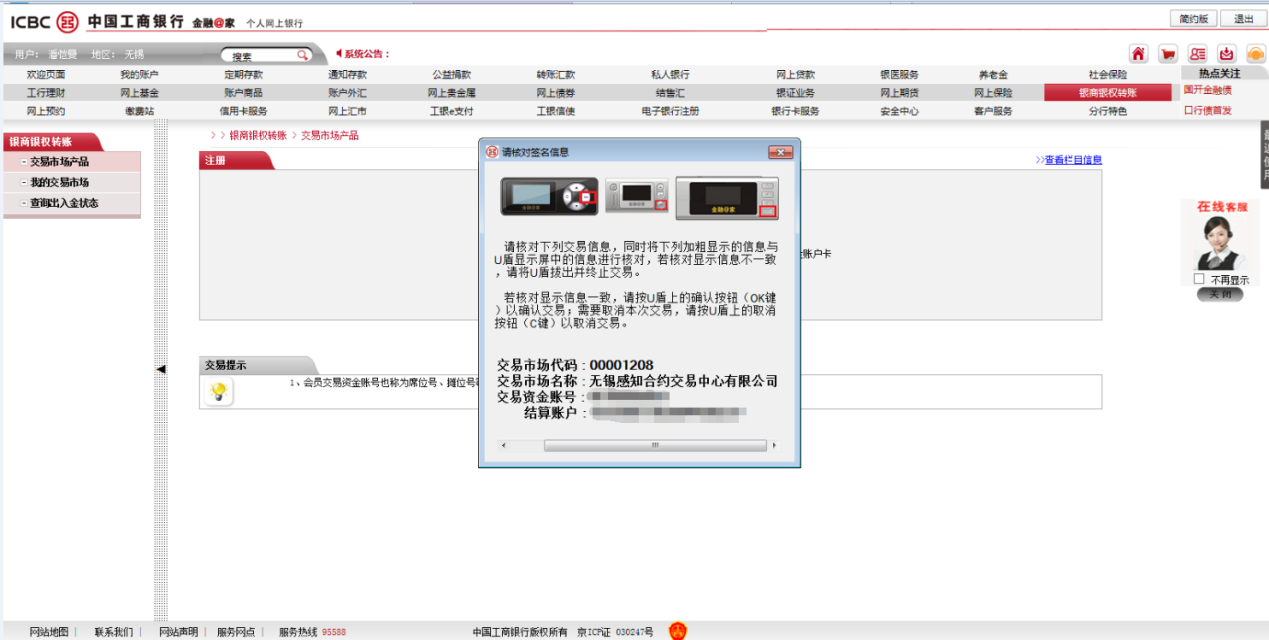Click the dialog scrollbar right arrow

coord(774,445)
